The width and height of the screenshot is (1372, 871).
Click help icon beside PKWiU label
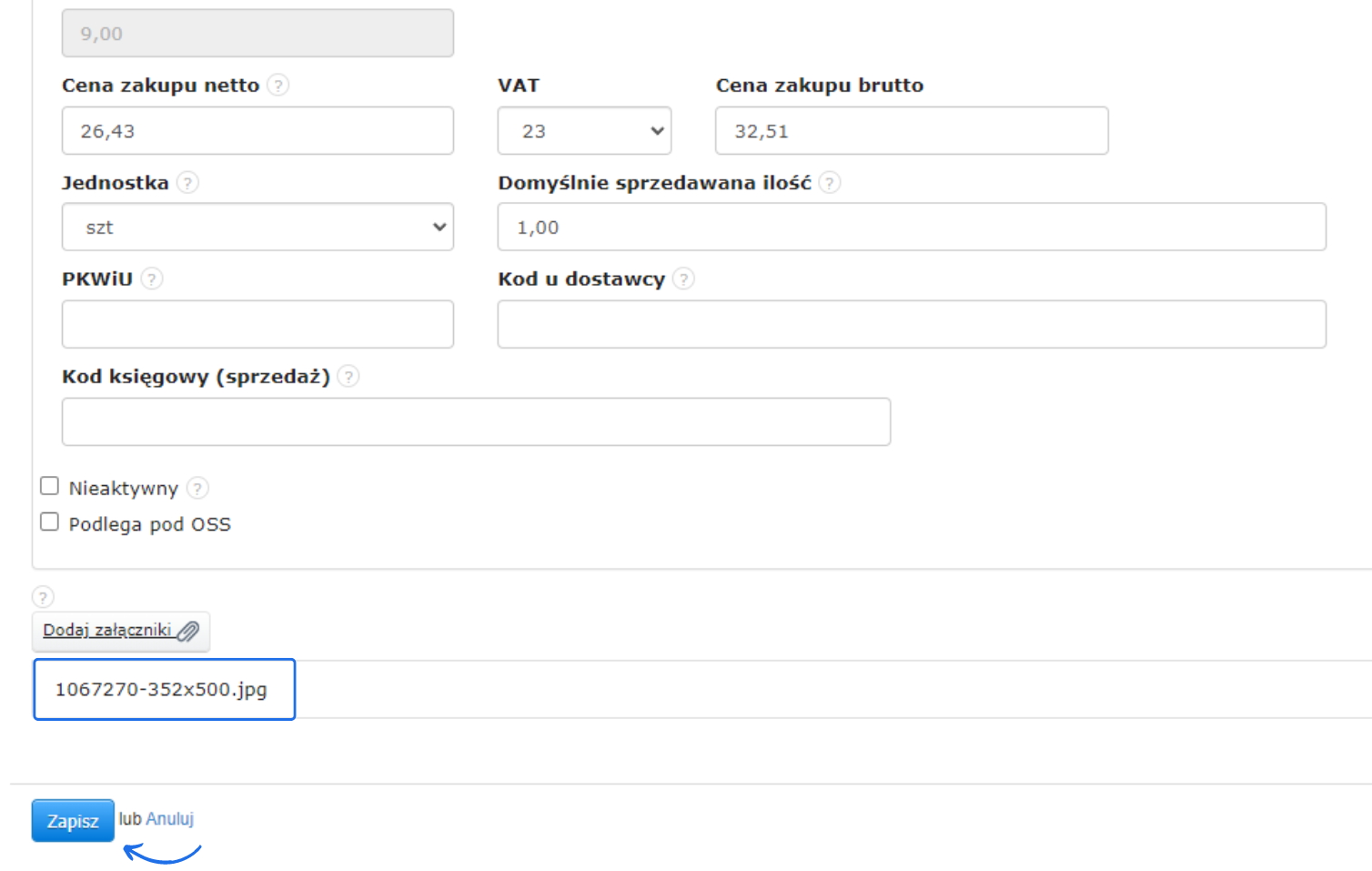click(x=152, y=279)
